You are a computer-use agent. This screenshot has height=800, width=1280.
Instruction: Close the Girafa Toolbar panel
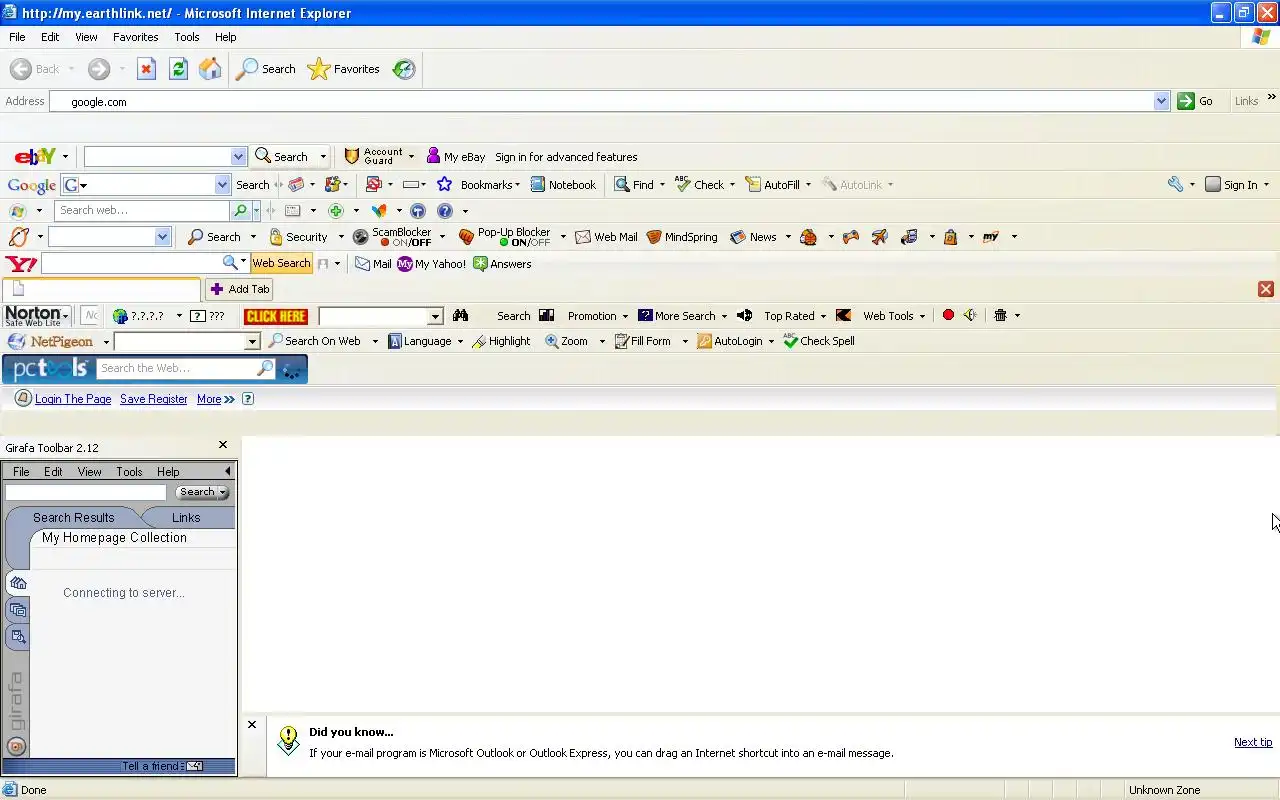tap(223, 445)
